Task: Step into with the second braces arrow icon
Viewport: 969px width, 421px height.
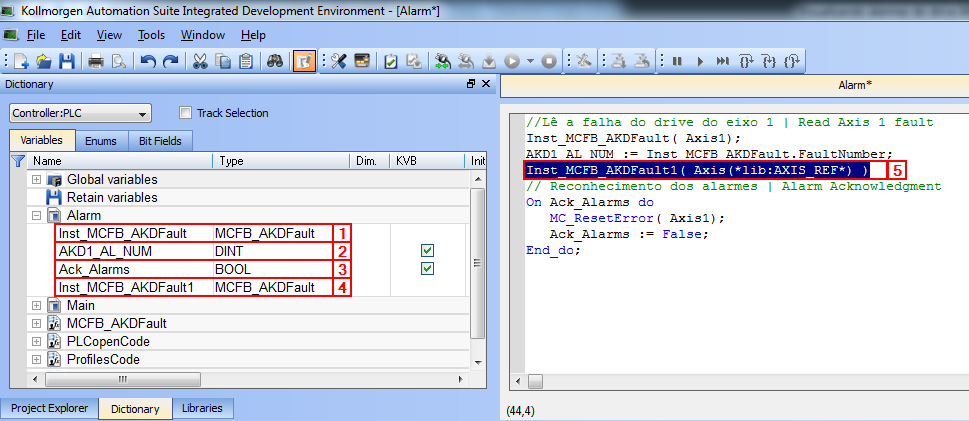Action: [769, 61]
